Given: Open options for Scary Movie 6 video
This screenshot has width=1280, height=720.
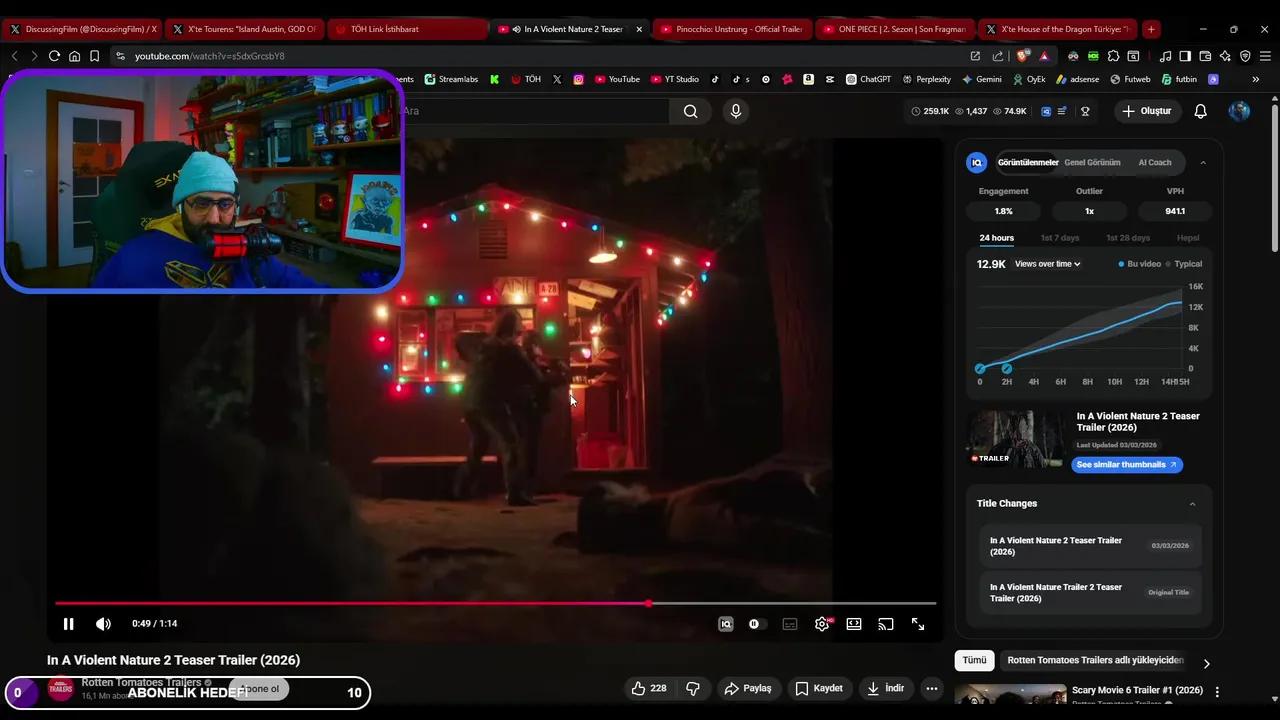Looking at the screenshot, I should 1217,691.
